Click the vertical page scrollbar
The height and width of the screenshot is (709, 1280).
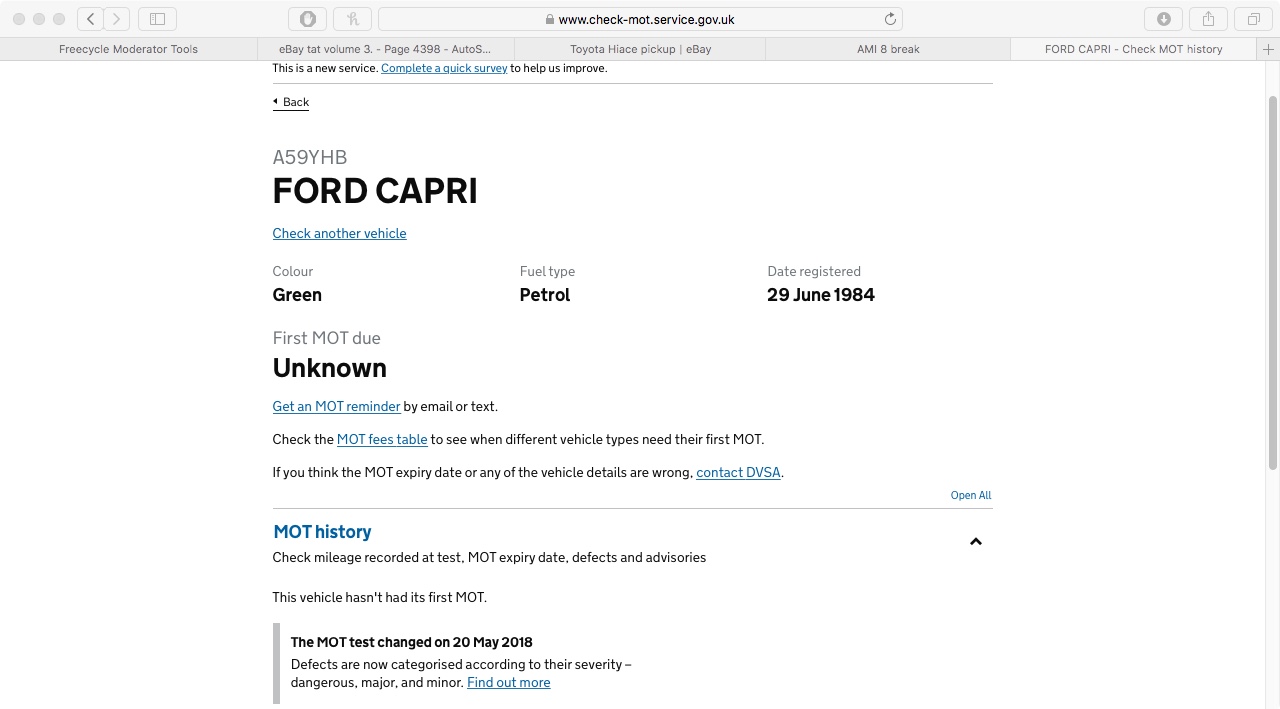click(1273, 282)
